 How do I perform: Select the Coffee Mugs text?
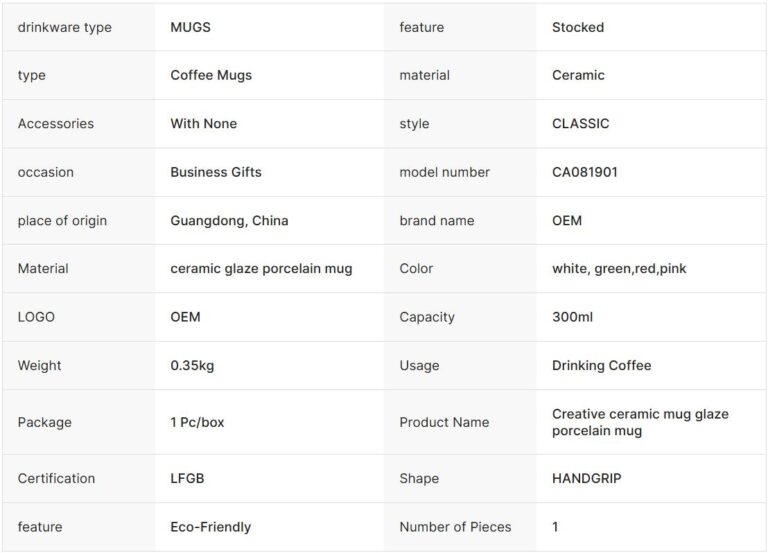click(211, 75)
